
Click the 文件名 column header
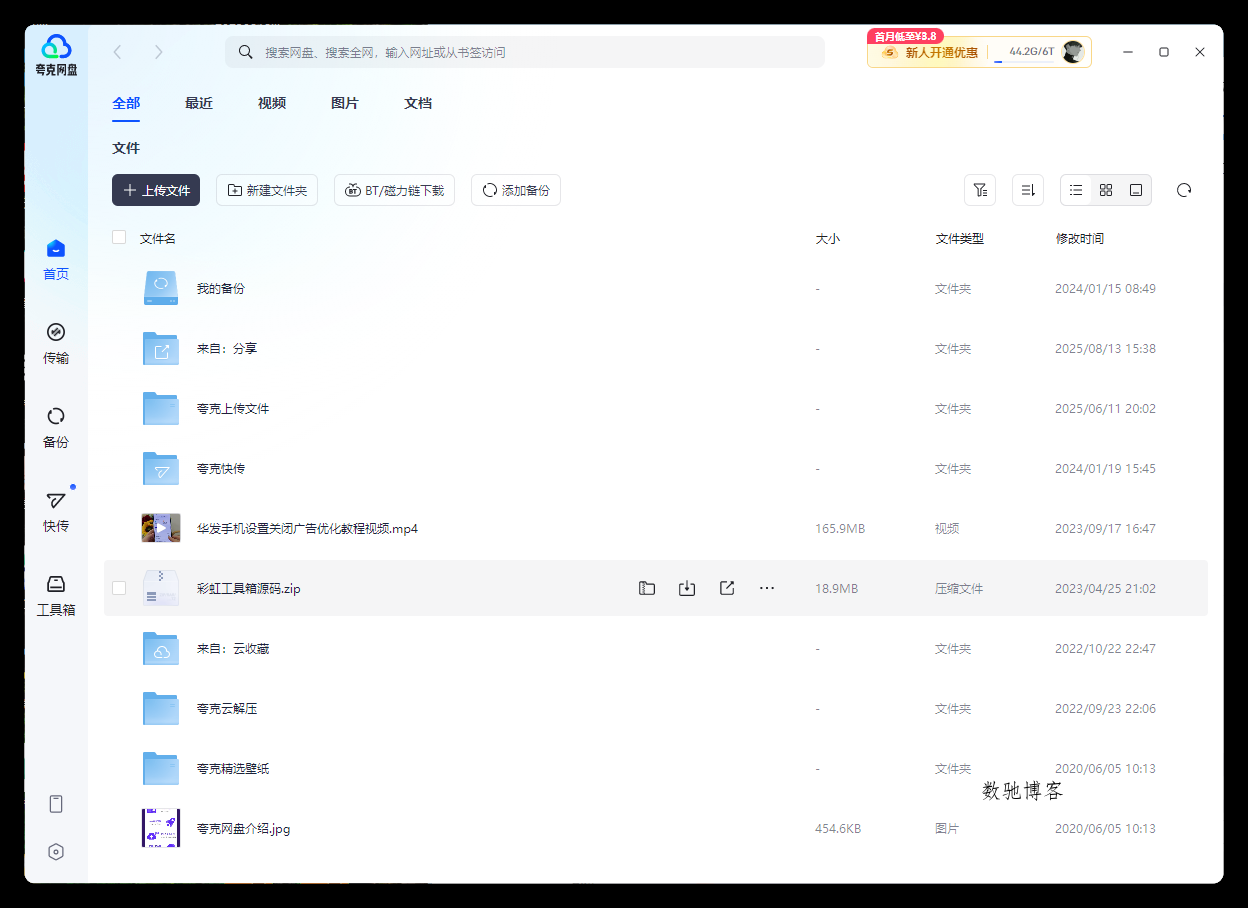pyautogui.click(x=158, y=238)
